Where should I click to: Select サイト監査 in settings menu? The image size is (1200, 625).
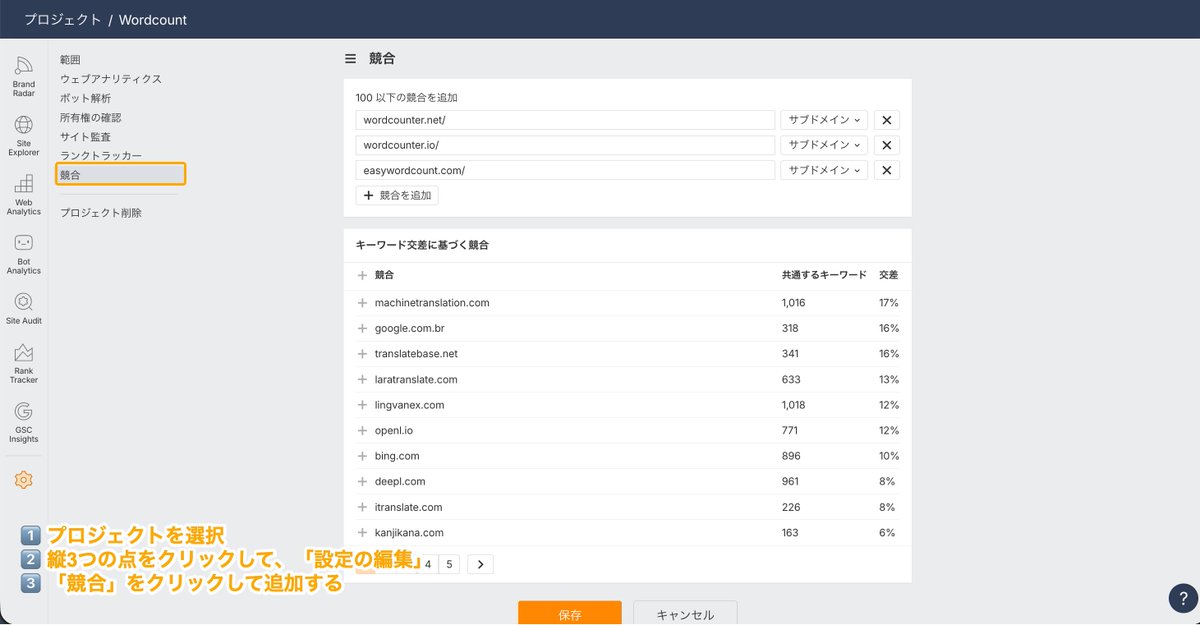85,137
